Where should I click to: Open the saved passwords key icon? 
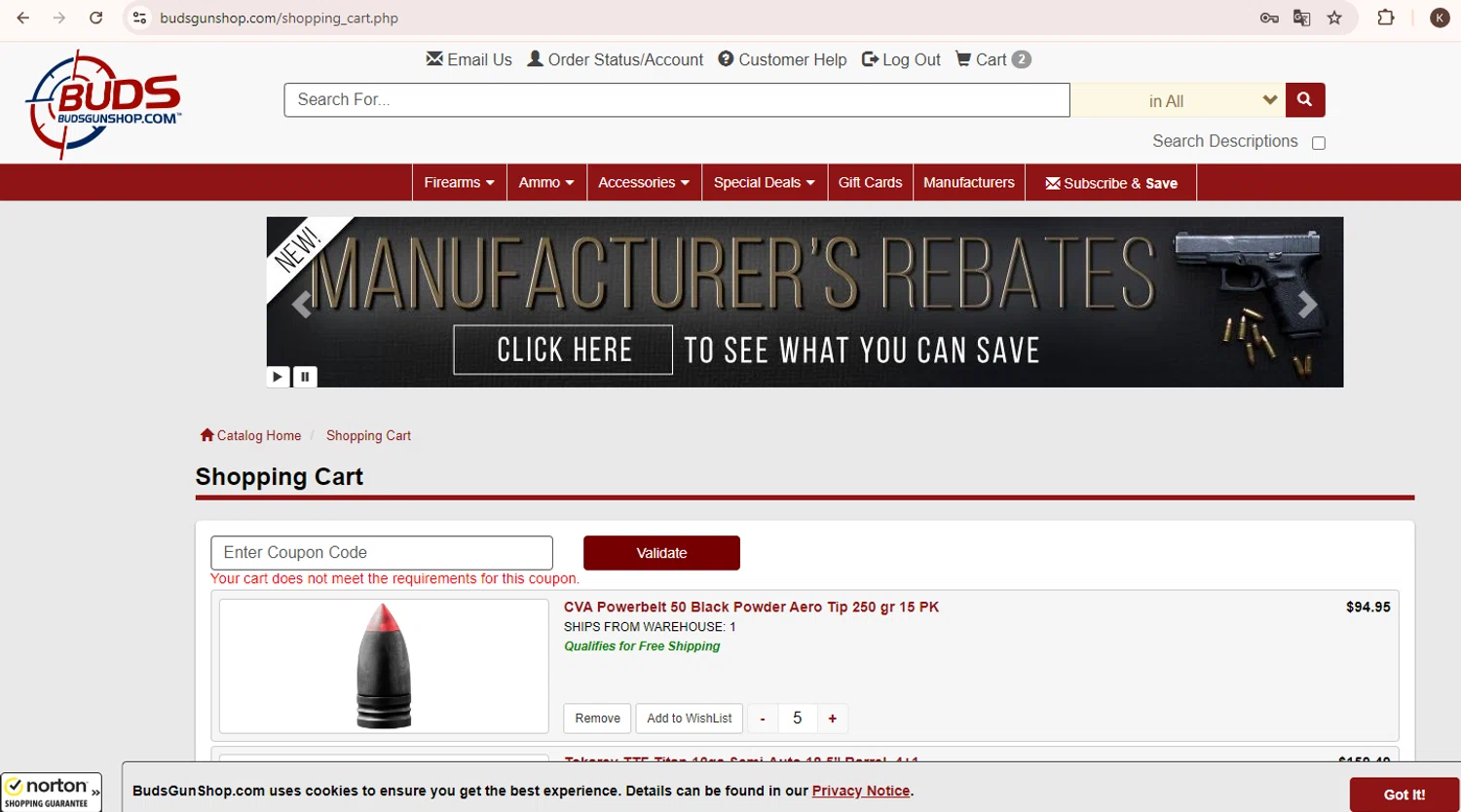(x=1268, y=18)
